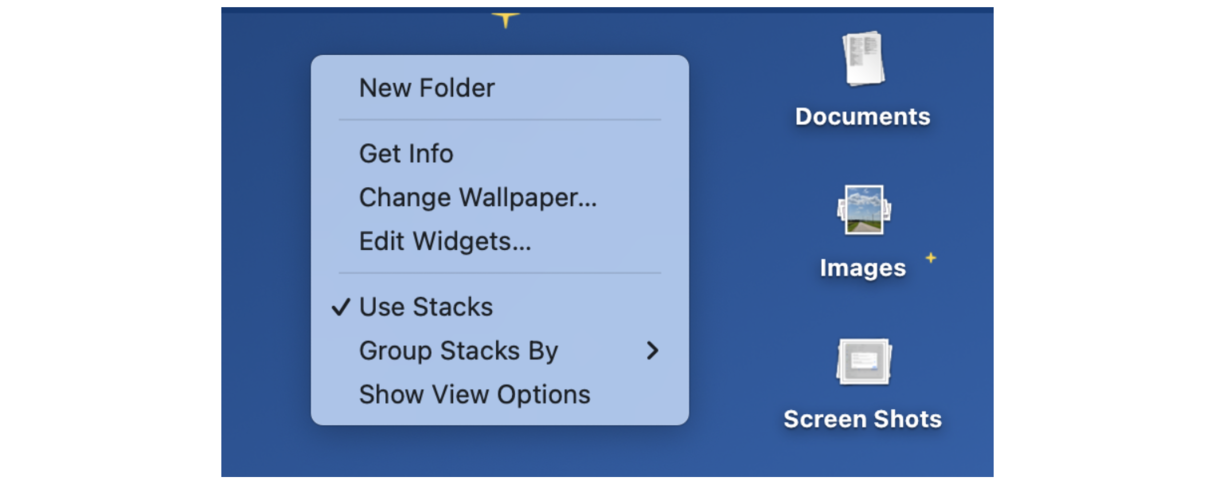Screen dimensions: 1215x481
Task: Click blank desktop between menu and Images stack
Action: pos(750,240)
